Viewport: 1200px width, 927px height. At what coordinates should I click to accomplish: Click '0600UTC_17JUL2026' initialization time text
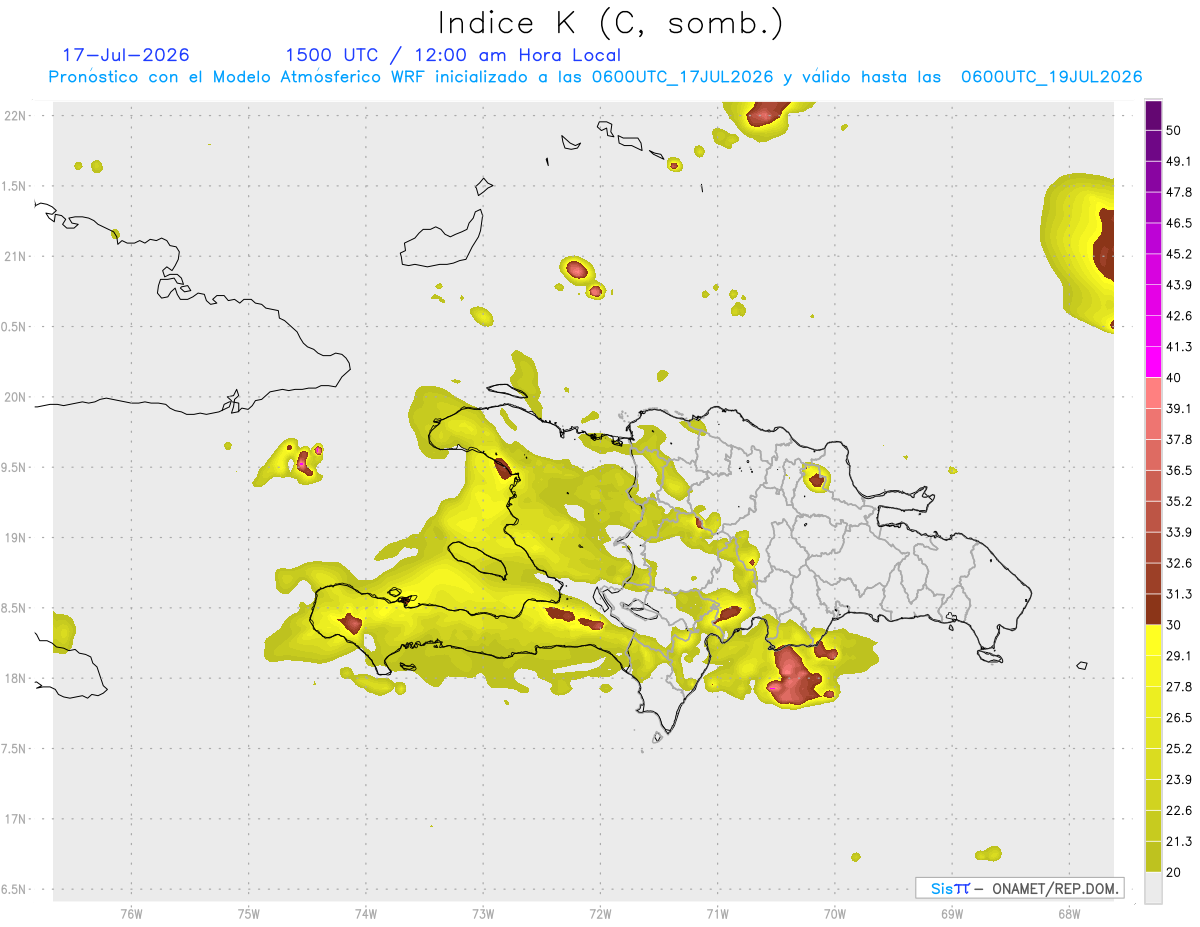coord(681,77)
